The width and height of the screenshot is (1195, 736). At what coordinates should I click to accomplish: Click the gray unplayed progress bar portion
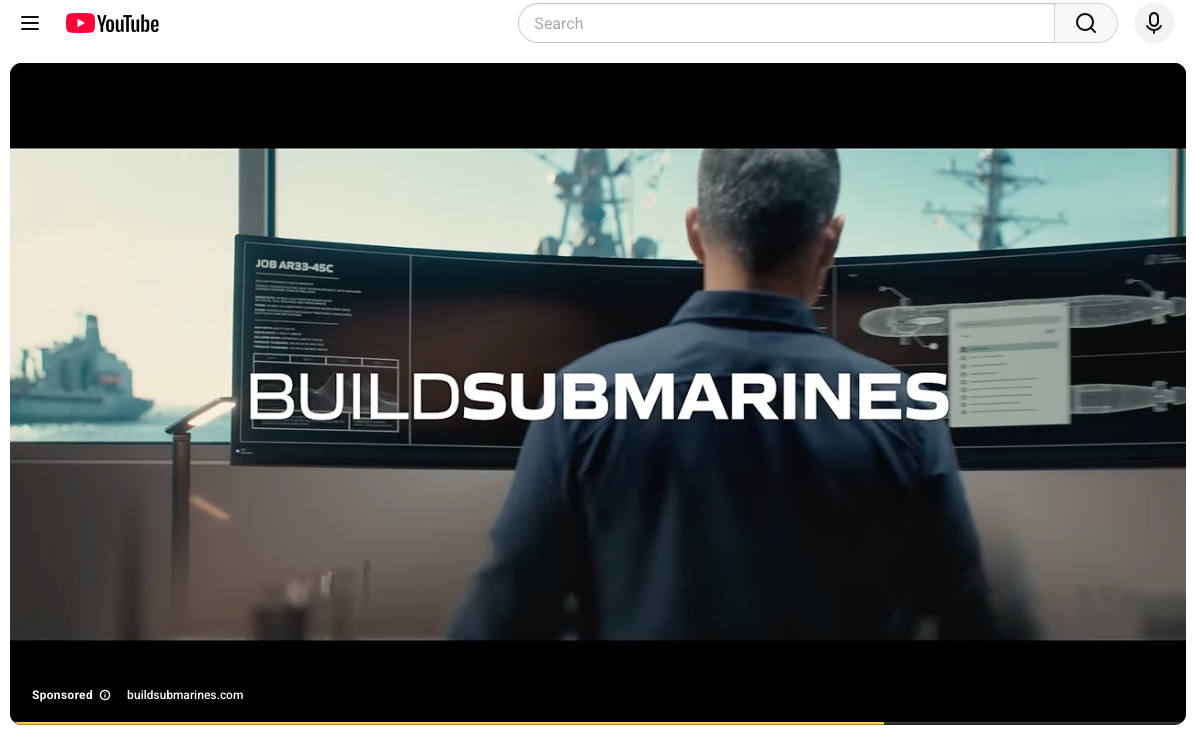coord(1034,722)
